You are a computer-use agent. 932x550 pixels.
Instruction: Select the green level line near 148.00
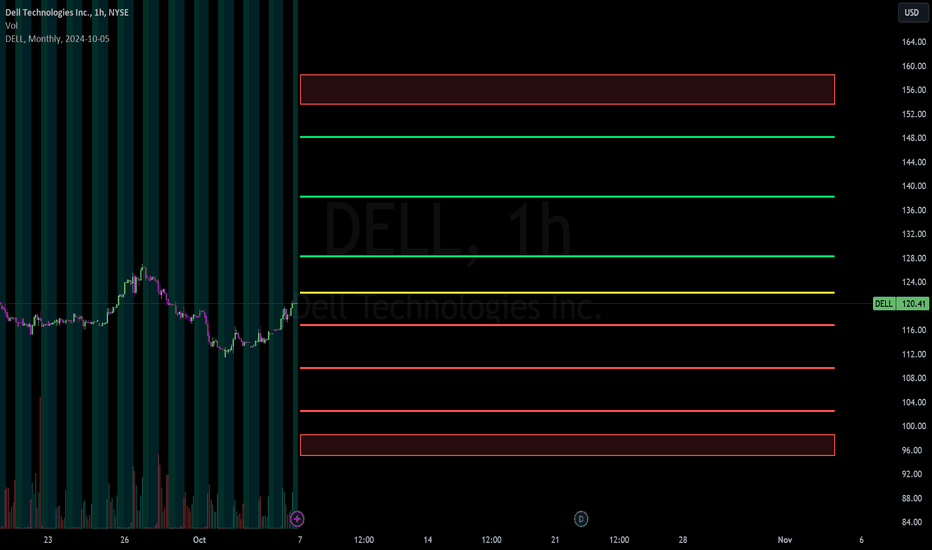567,137
